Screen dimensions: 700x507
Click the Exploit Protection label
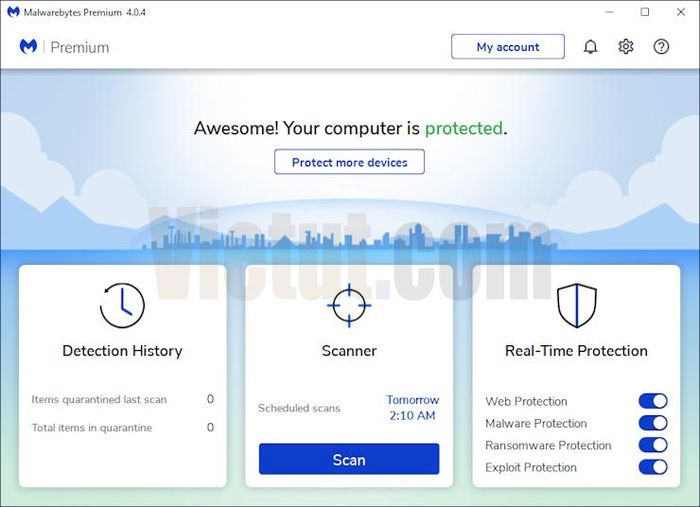[531, 467]
